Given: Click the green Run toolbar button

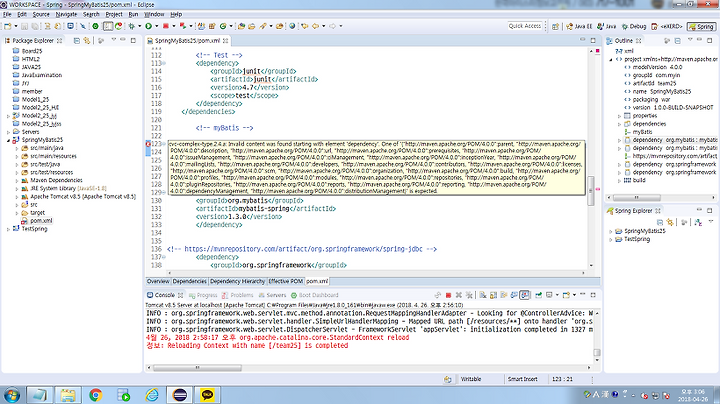Looking at the screenshot, I should [148, 26].
